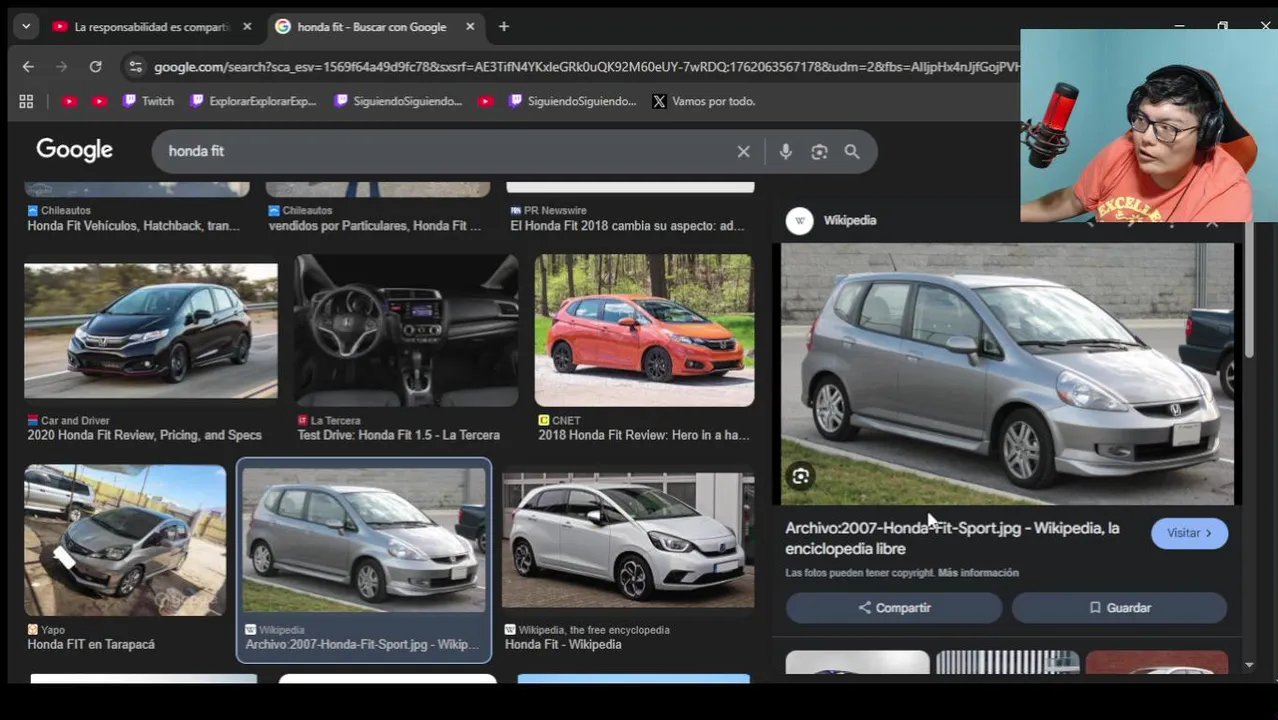Select the honda fit Buscar con Google tab
This screenshot has height=720, width=1278.
coord(371,27)
